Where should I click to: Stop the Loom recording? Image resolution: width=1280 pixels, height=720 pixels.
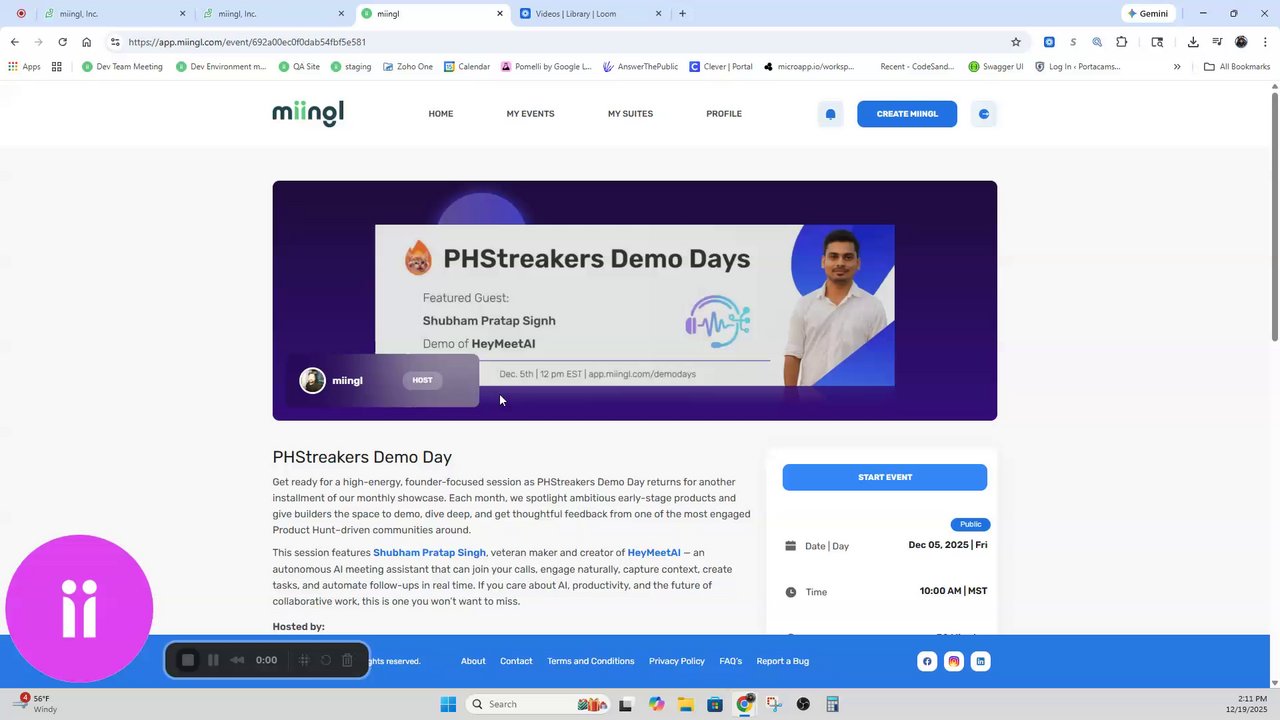pos(187,660)
